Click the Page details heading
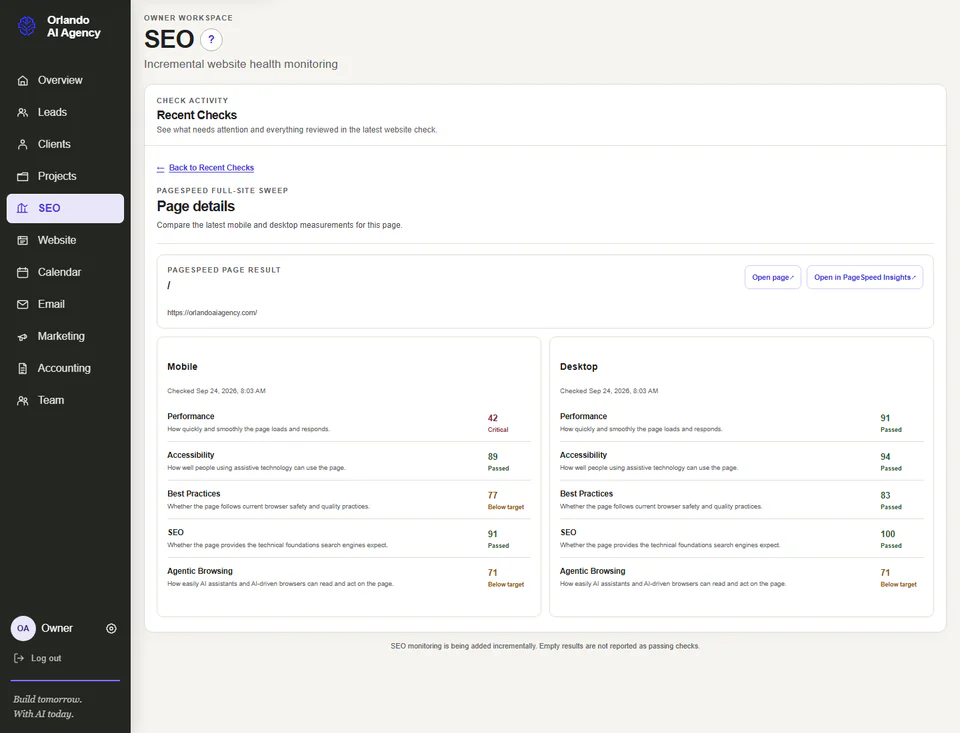Screen dimensions: 960x733 [196, 206]
